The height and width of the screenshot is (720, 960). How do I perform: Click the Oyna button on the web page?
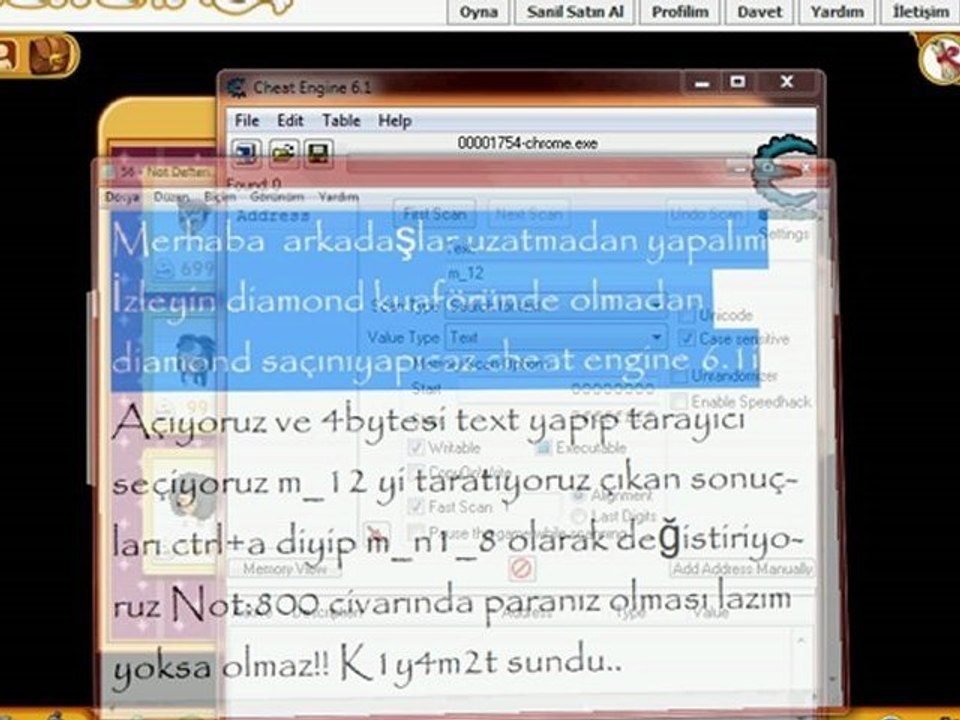click(x=478, y=12)
